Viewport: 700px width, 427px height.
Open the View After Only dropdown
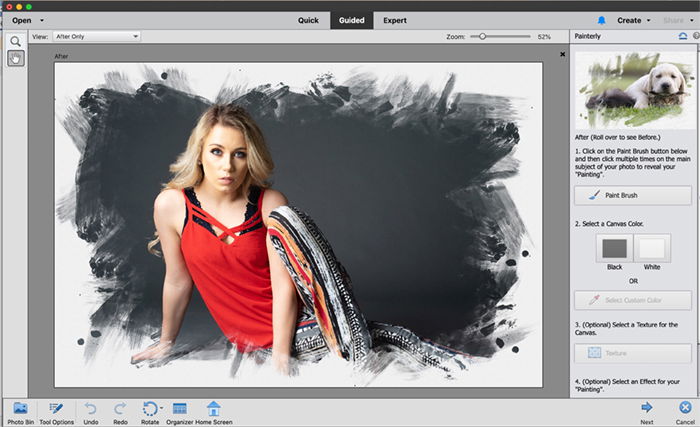[x=96, y=37]
